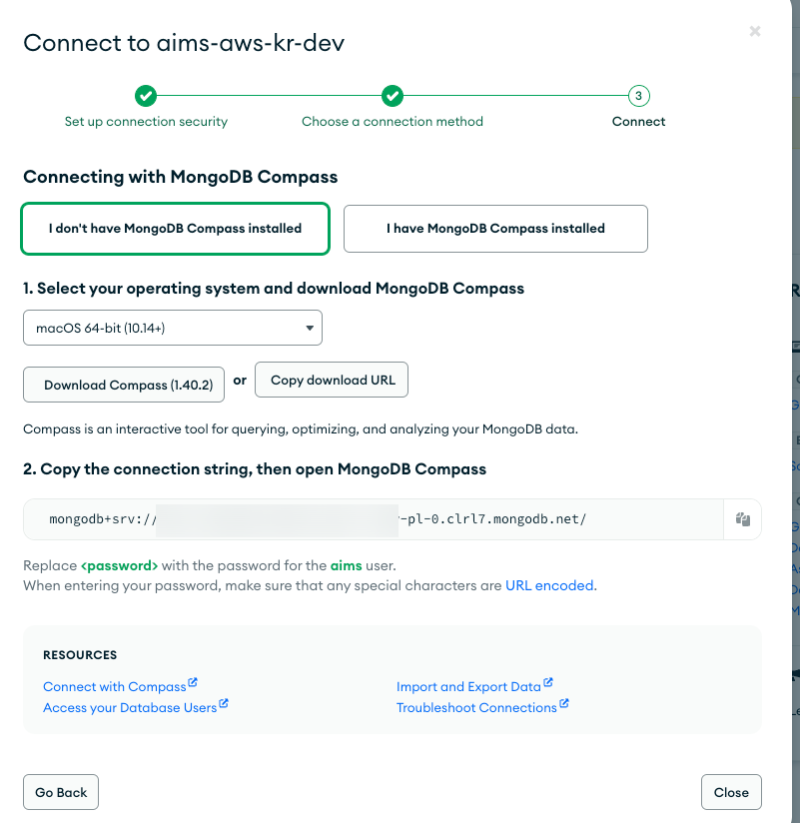The image size is (800, 823).
Task: Go to Choose a connection method step
Action: tap(392, 122)
